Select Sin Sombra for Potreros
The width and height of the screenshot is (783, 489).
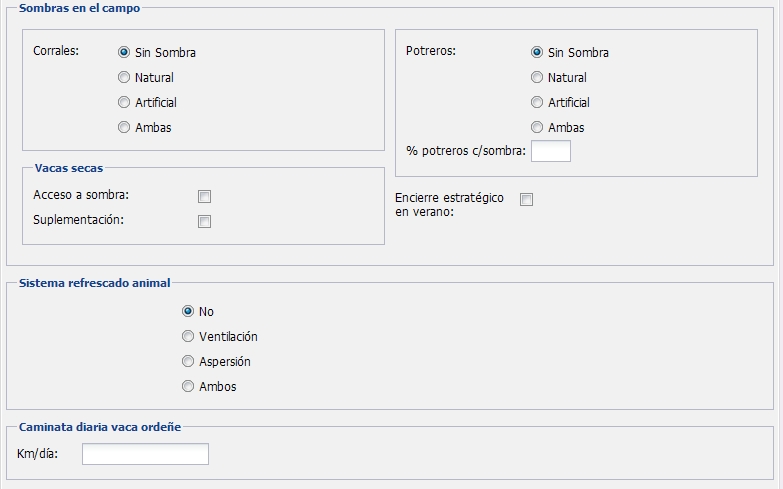[537, 52]
